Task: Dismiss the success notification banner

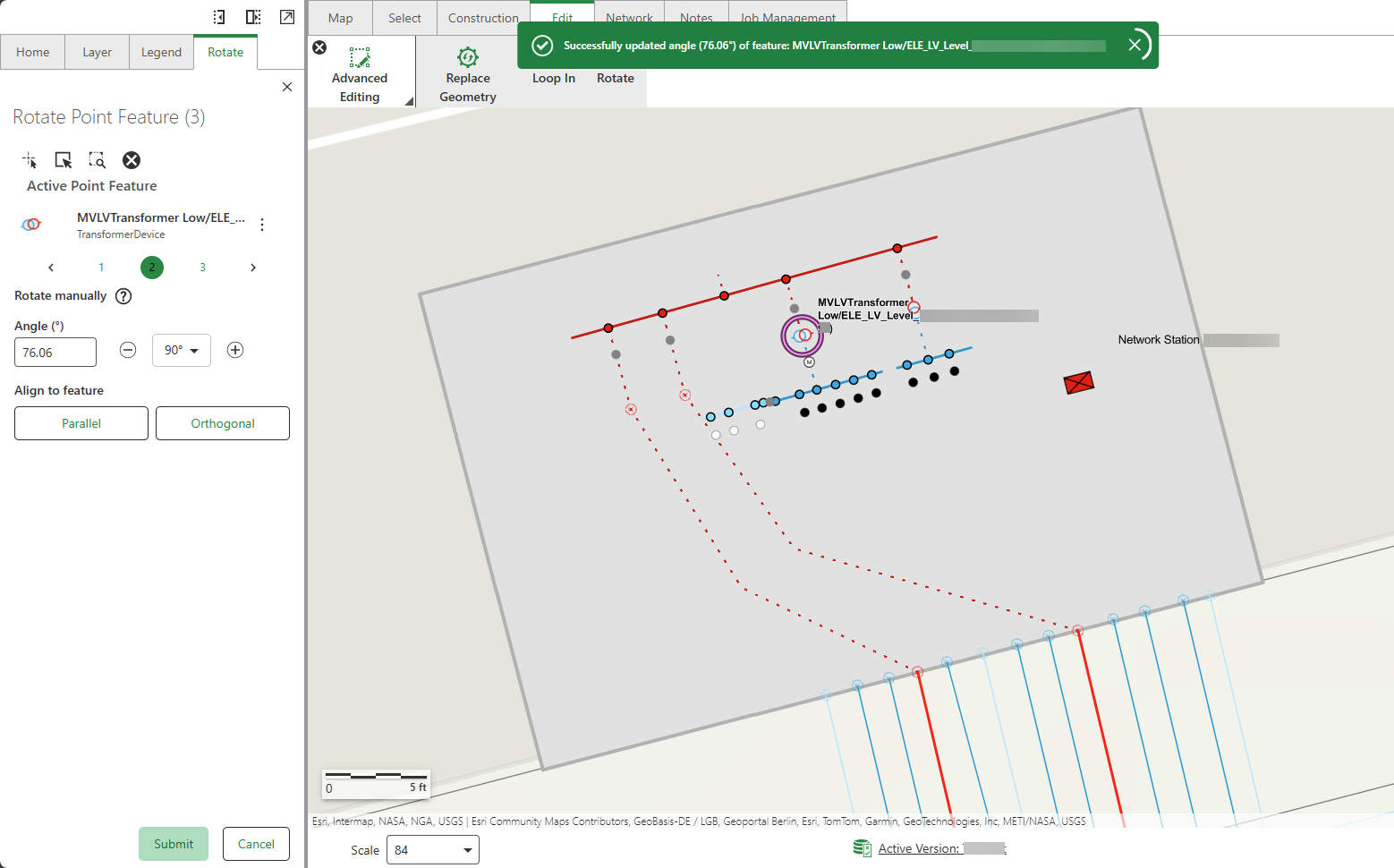Action: click(x=1135, y=45)
